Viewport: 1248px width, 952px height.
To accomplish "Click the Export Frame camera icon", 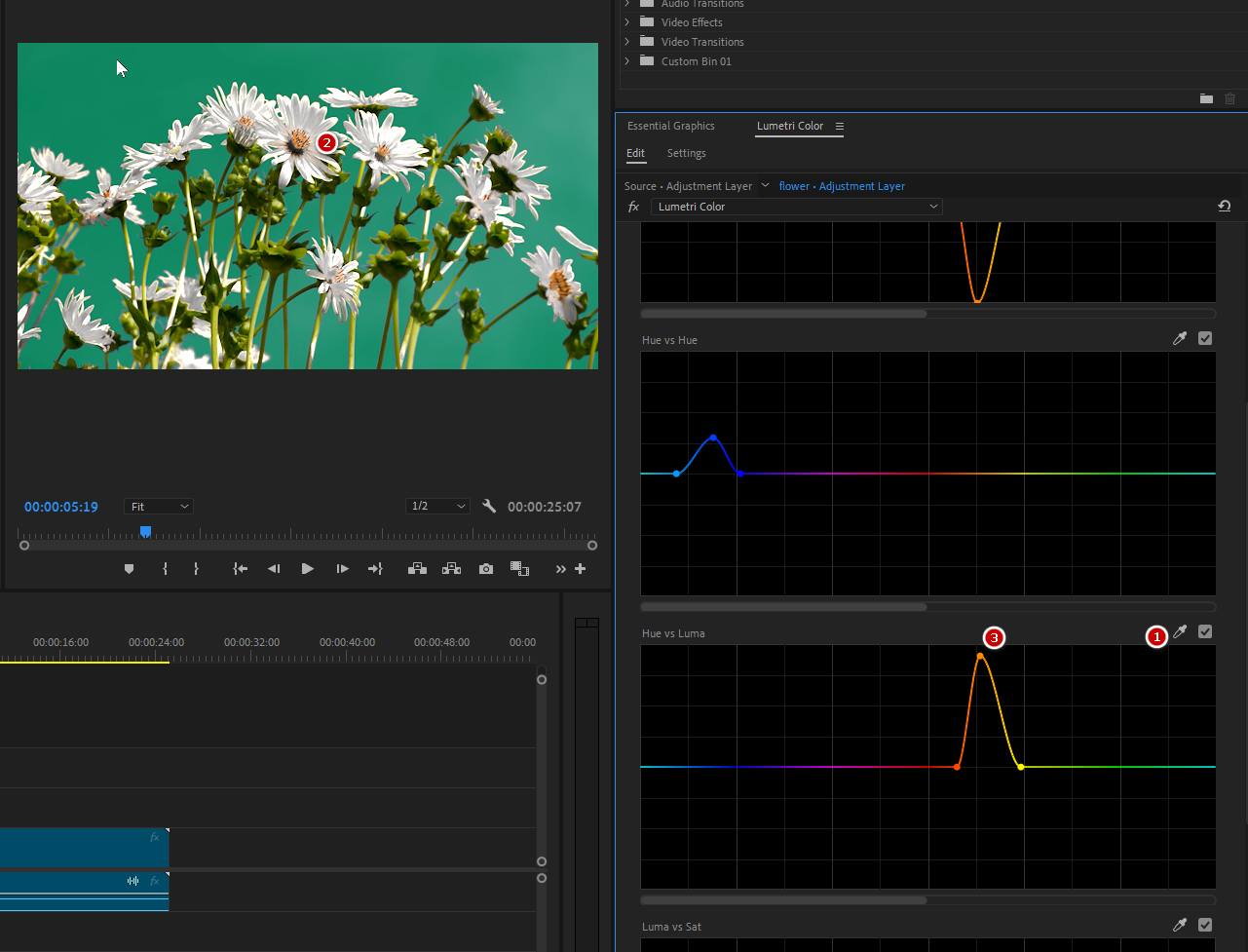I will 486,569.
